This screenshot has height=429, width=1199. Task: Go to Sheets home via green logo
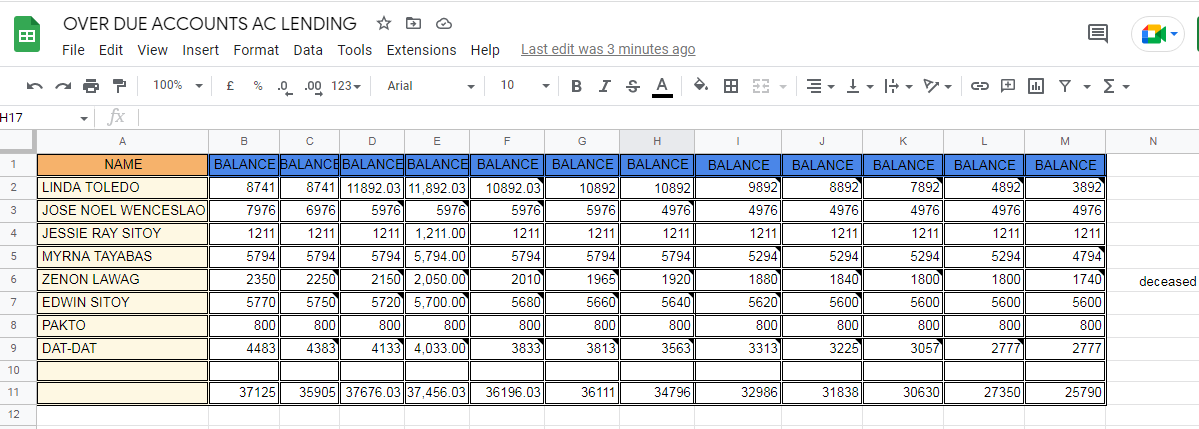(27, 35)
